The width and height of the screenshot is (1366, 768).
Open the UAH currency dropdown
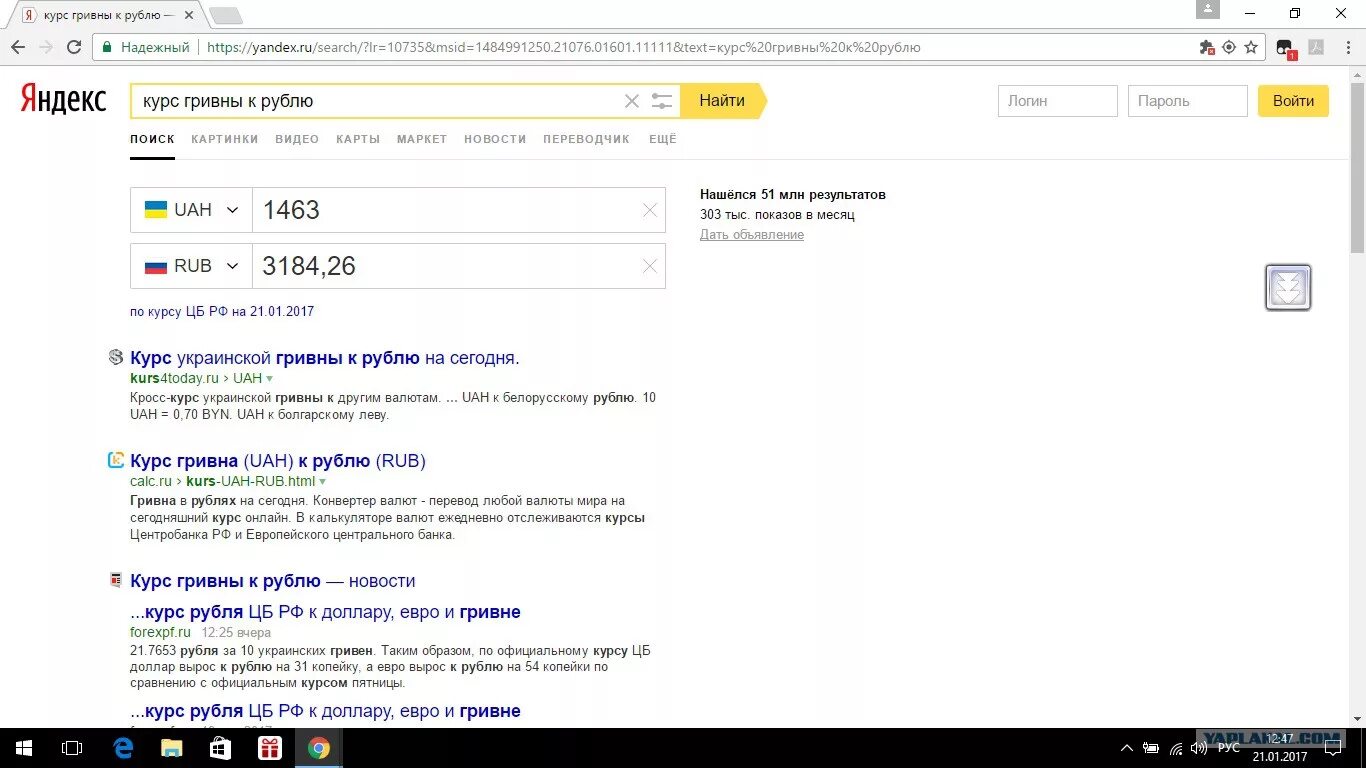[191, 210]
